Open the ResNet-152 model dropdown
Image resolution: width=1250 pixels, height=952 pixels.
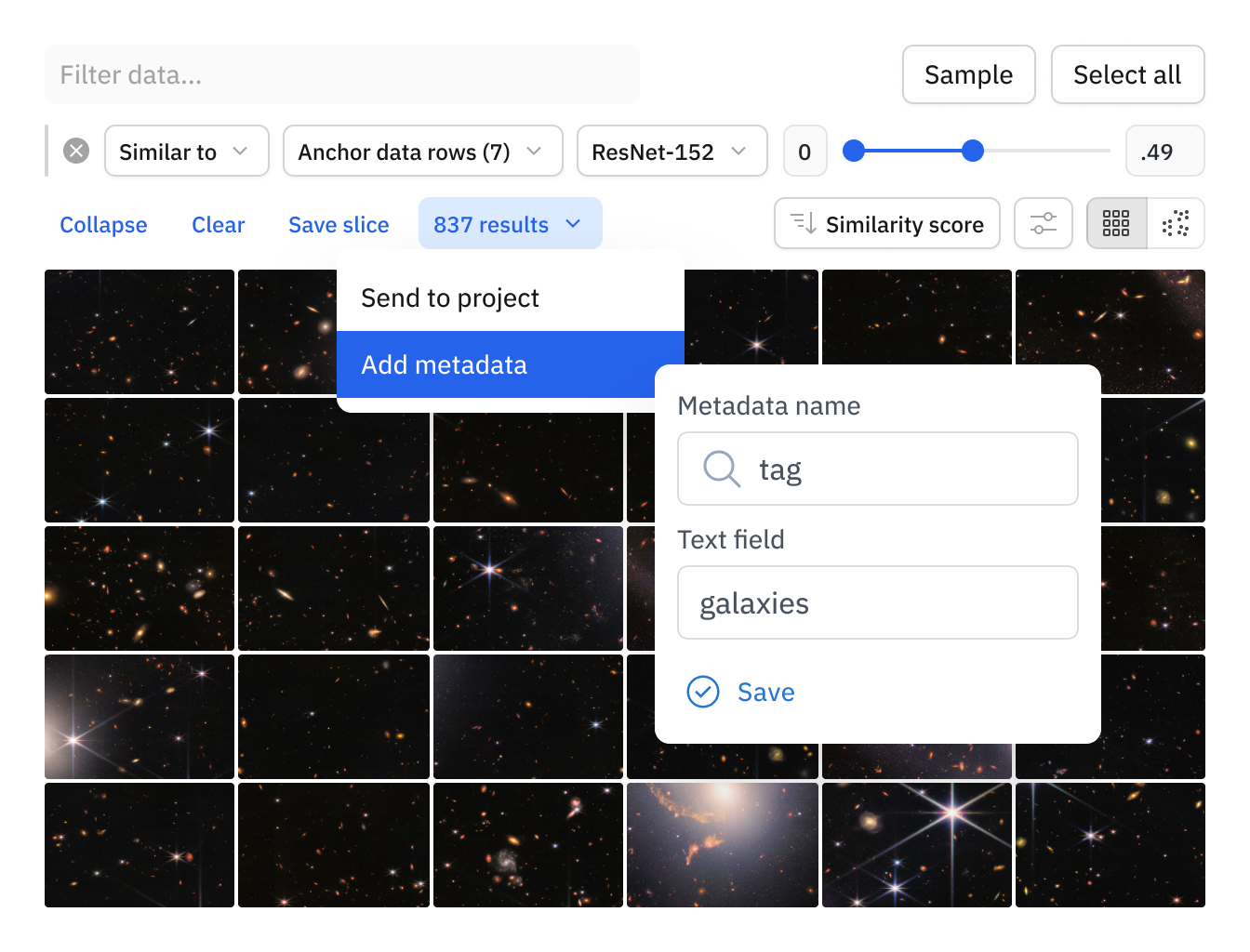672,151
